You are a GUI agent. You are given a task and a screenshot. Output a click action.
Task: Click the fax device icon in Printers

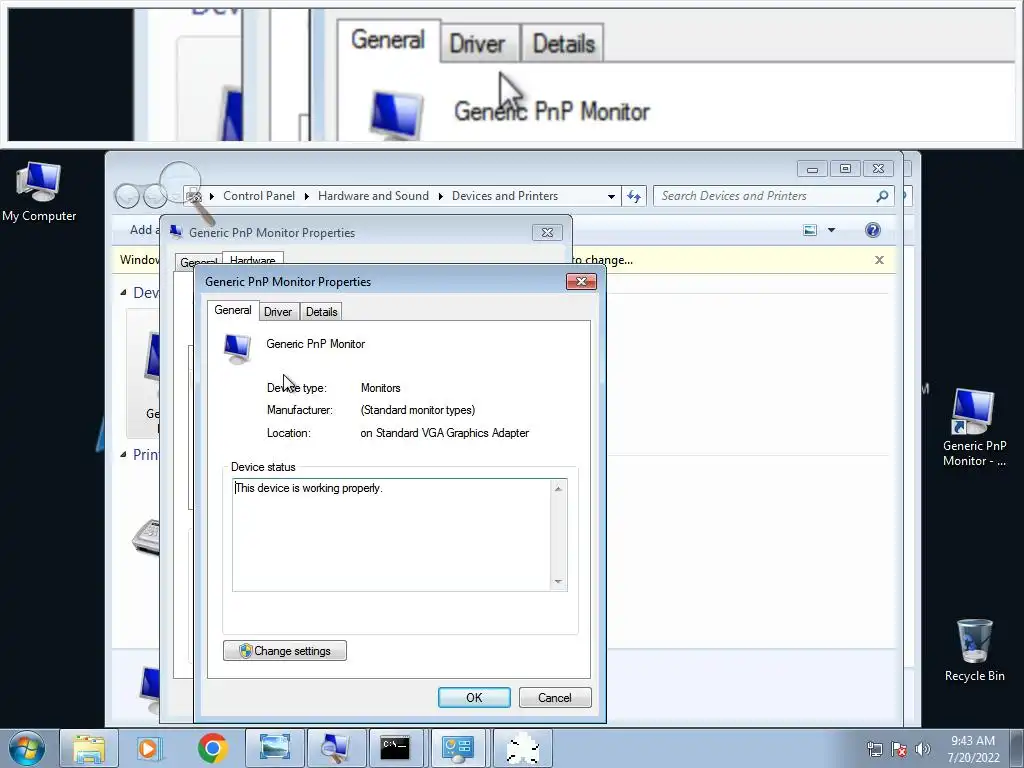147,537
